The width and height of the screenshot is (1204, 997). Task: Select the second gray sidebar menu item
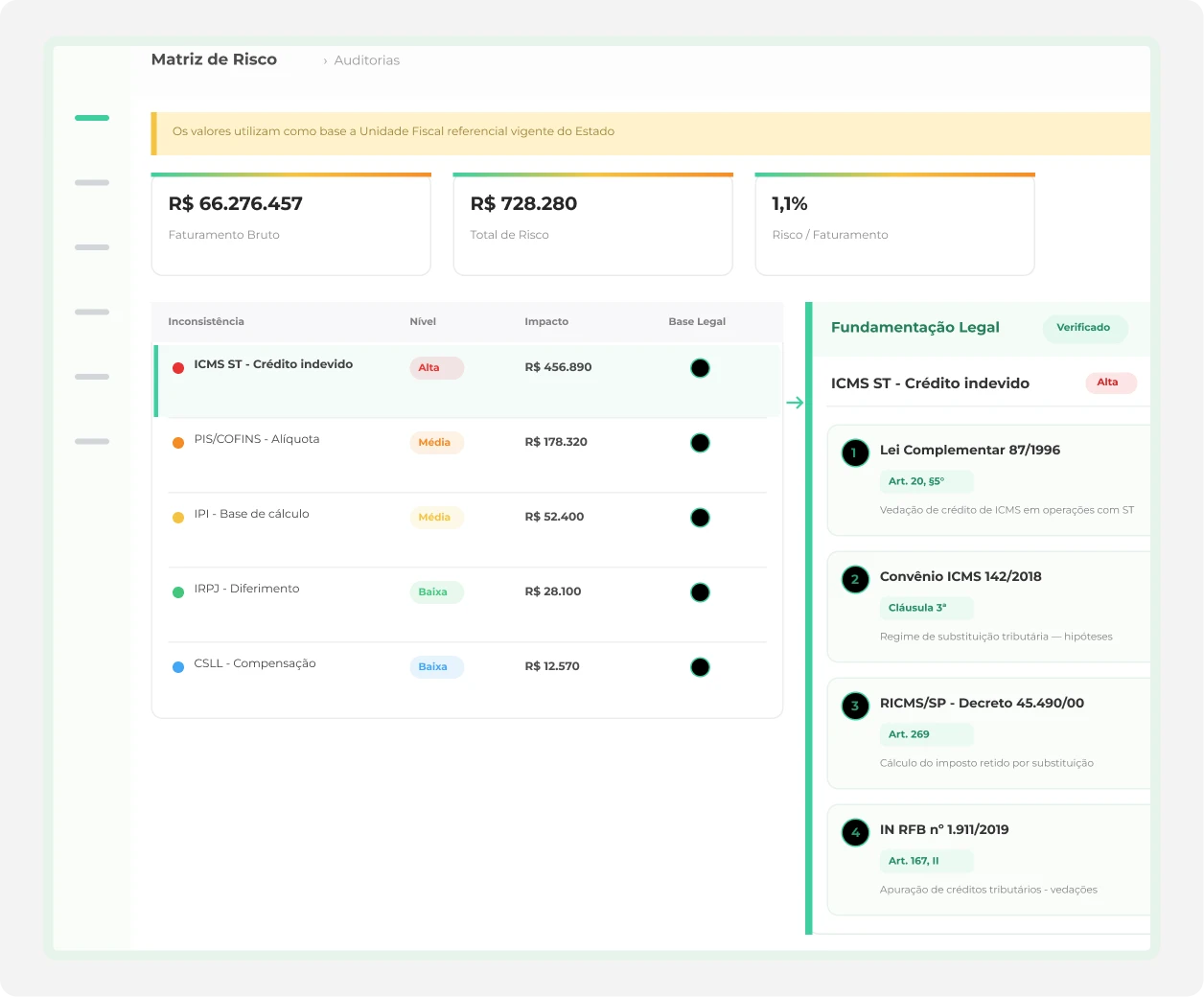click(92, 247)
